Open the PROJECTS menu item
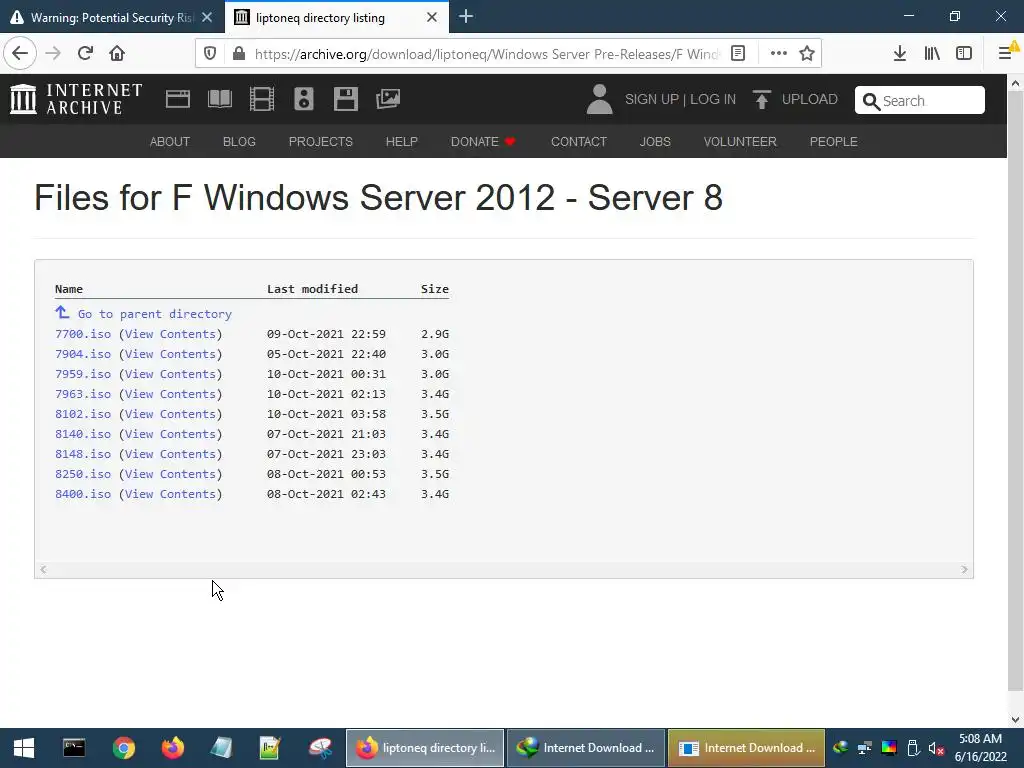This screenshot has width=1024, height=768. 321,142
